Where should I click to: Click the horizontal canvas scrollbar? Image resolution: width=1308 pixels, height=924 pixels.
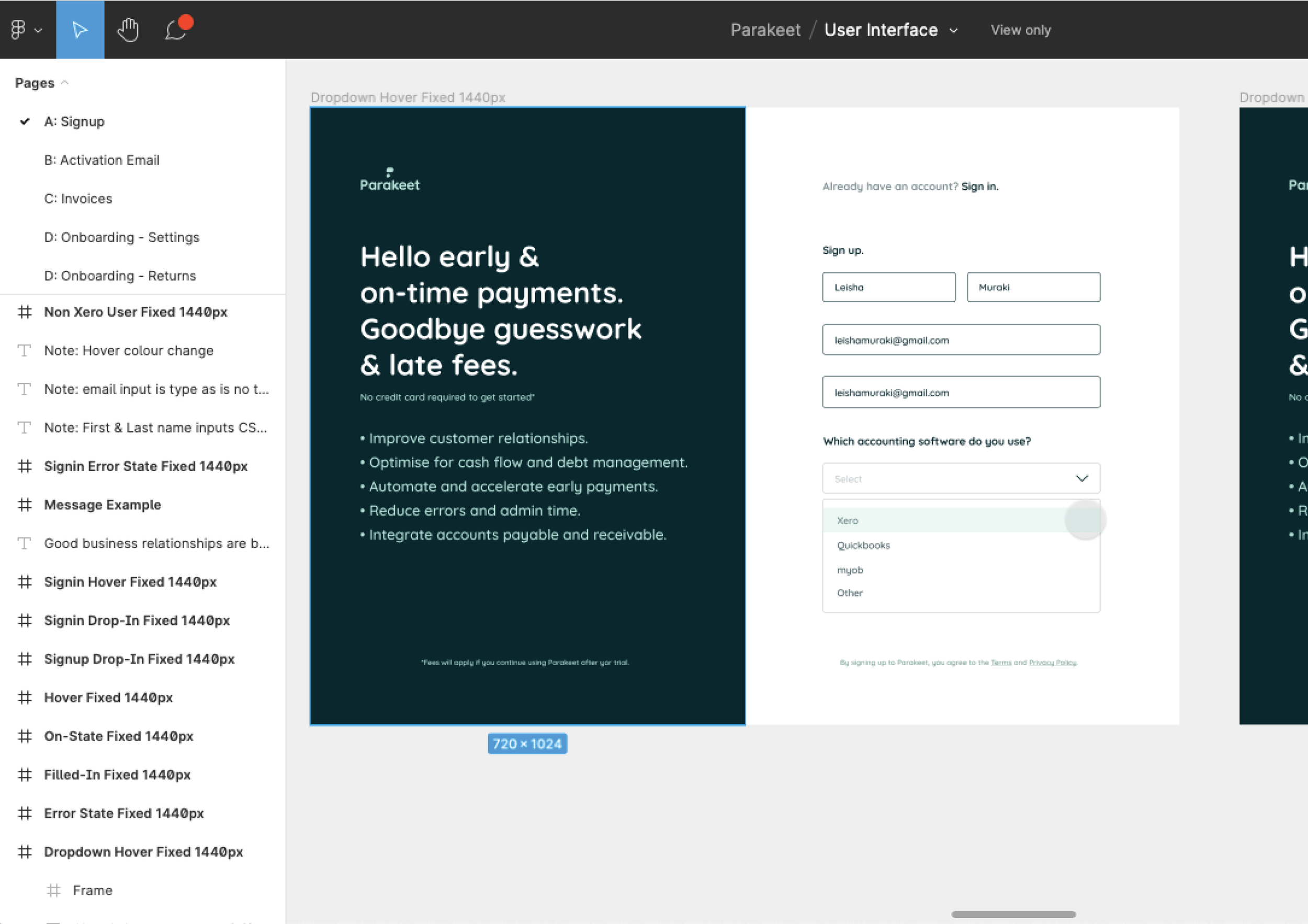pos(1013,914)
